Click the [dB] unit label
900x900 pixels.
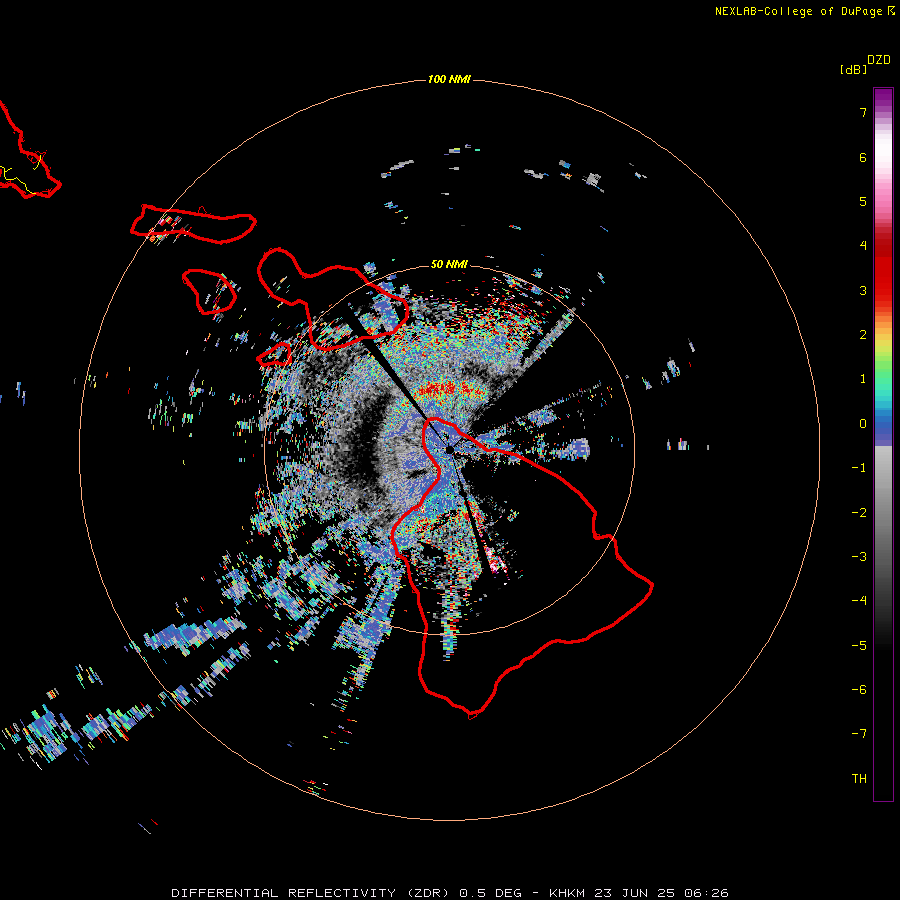point(853,69)
